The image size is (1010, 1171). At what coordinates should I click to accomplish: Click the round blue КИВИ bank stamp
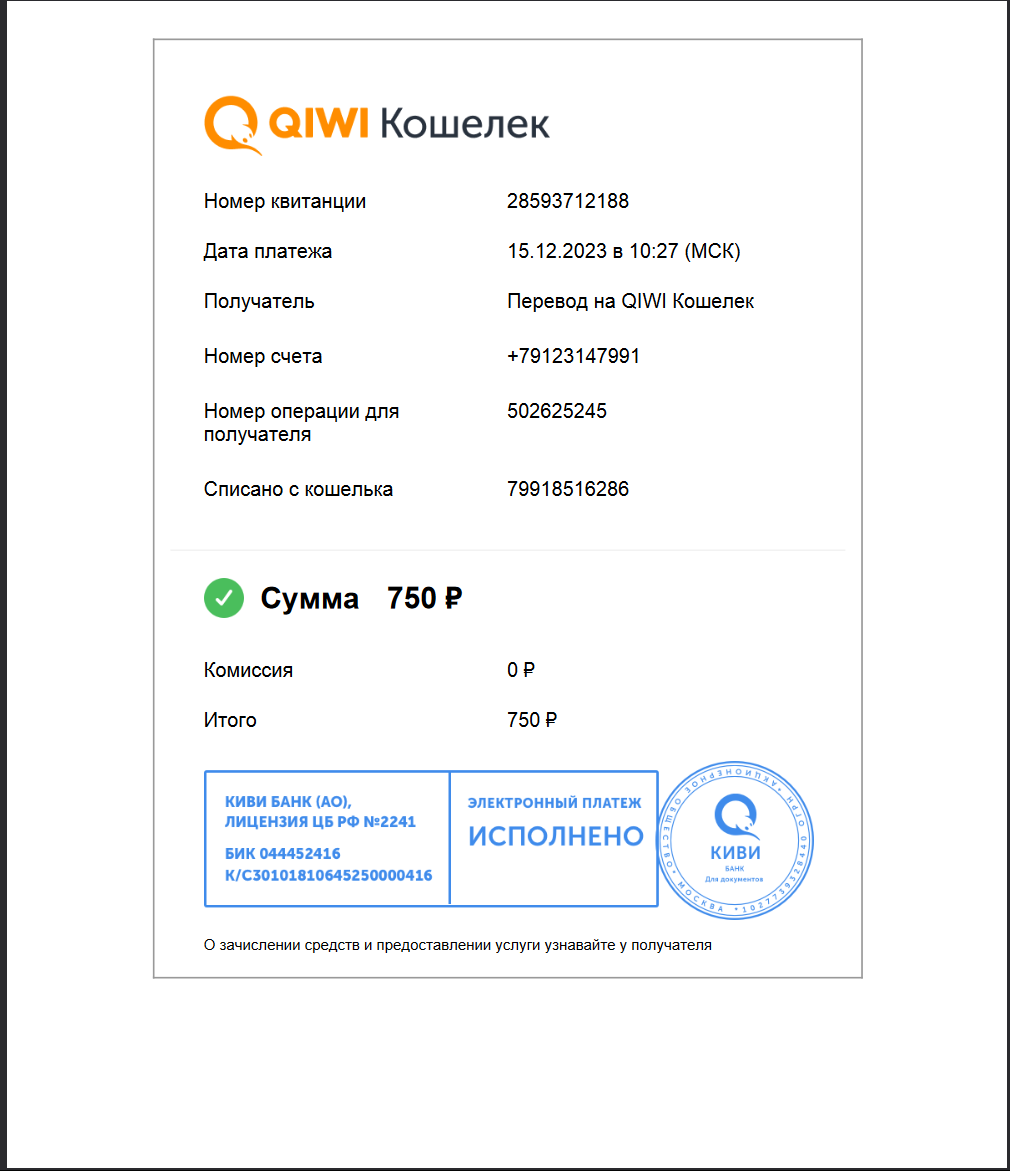pos(735,840)
